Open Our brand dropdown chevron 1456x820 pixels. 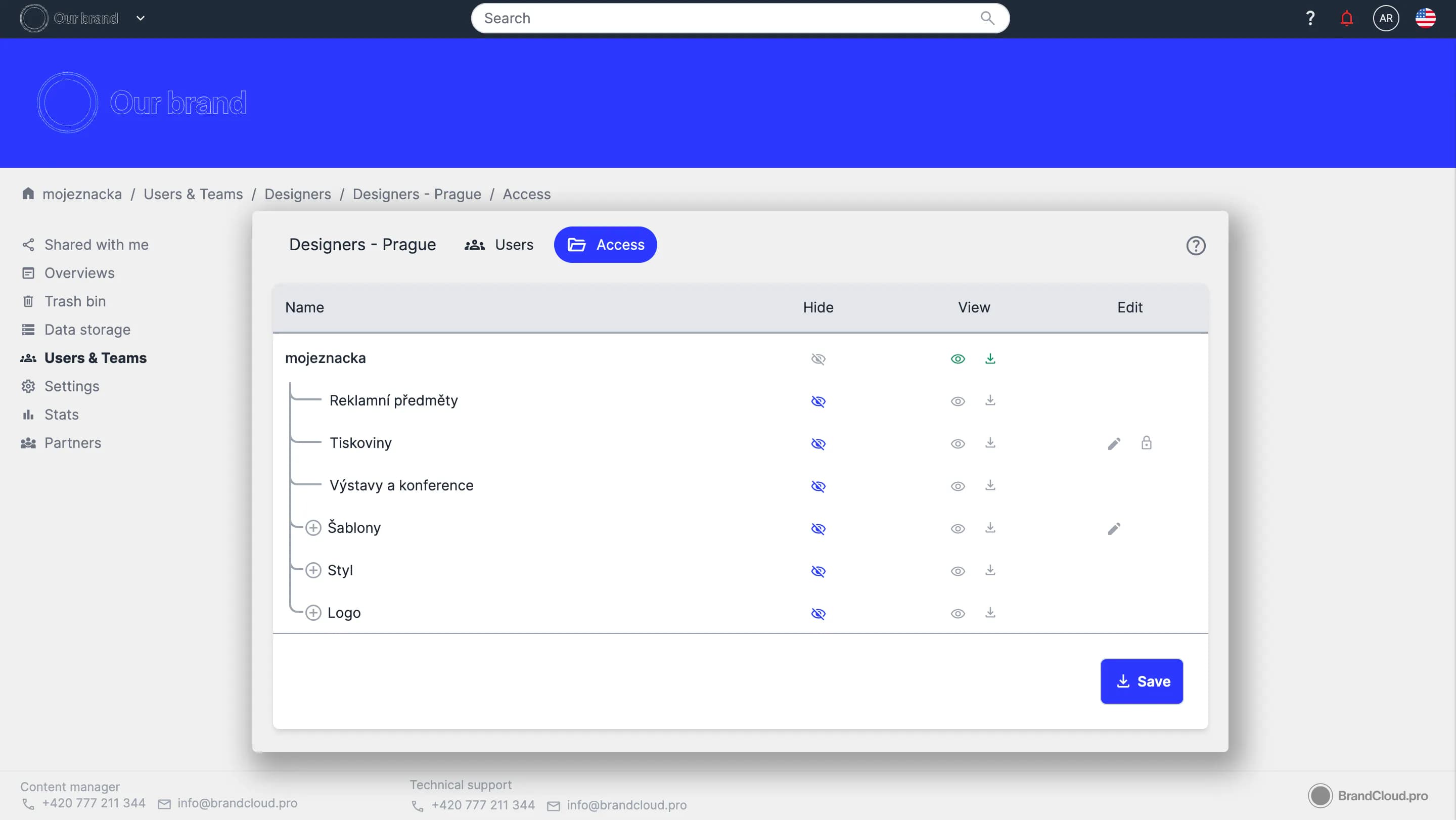pyautogui.click(x=140, y=19)
